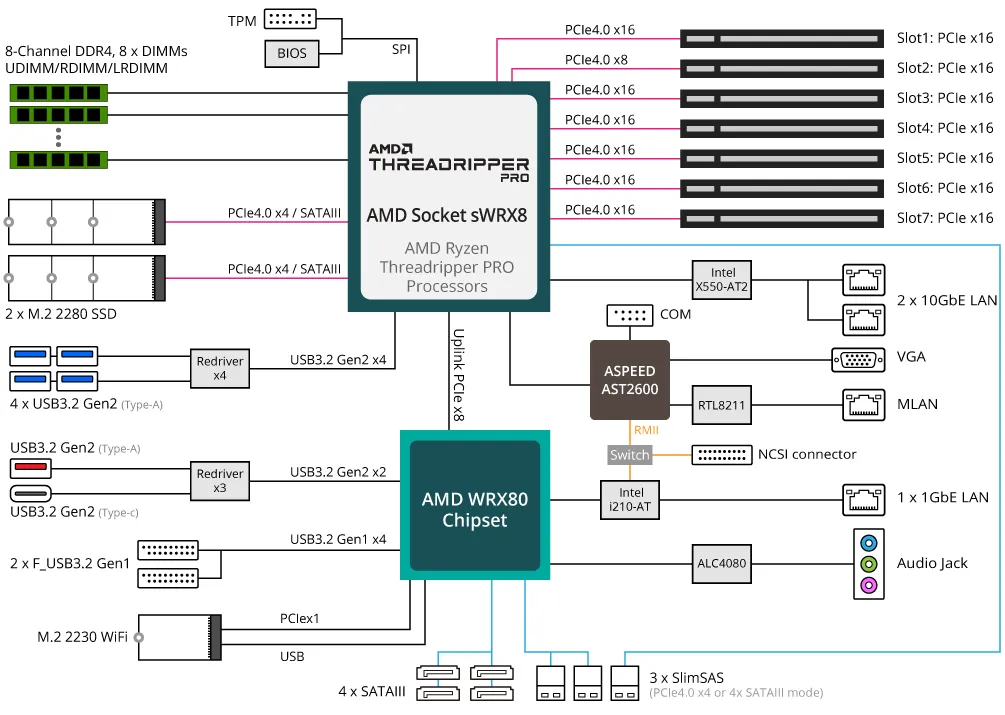Viewport: 1005px width, 715px height.
Task: Select the BIOS chip block
Action: point(291,53)
